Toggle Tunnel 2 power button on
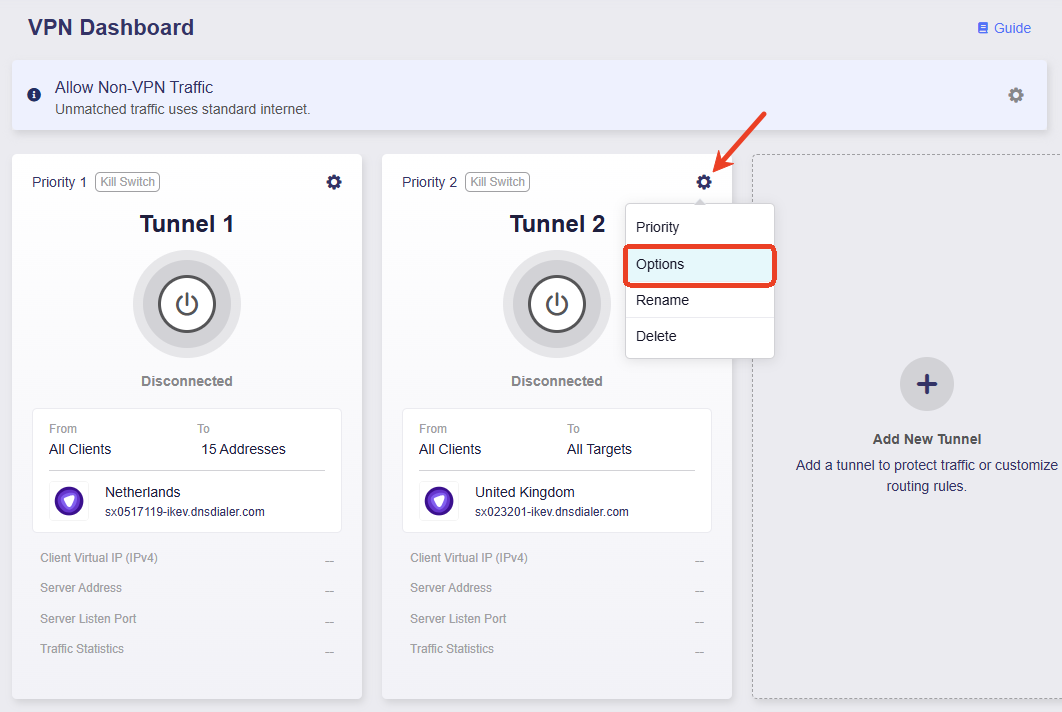 click(x=557, y=304)
